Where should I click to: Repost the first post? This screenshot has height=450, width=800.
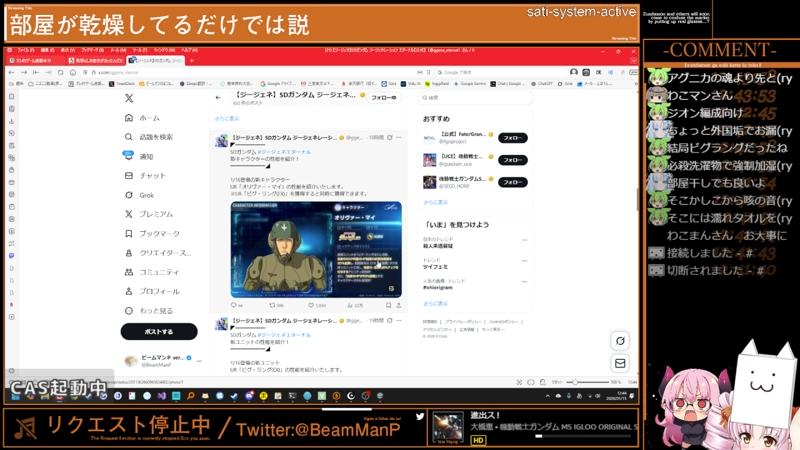pyautogui.click(x=276, y=305)
